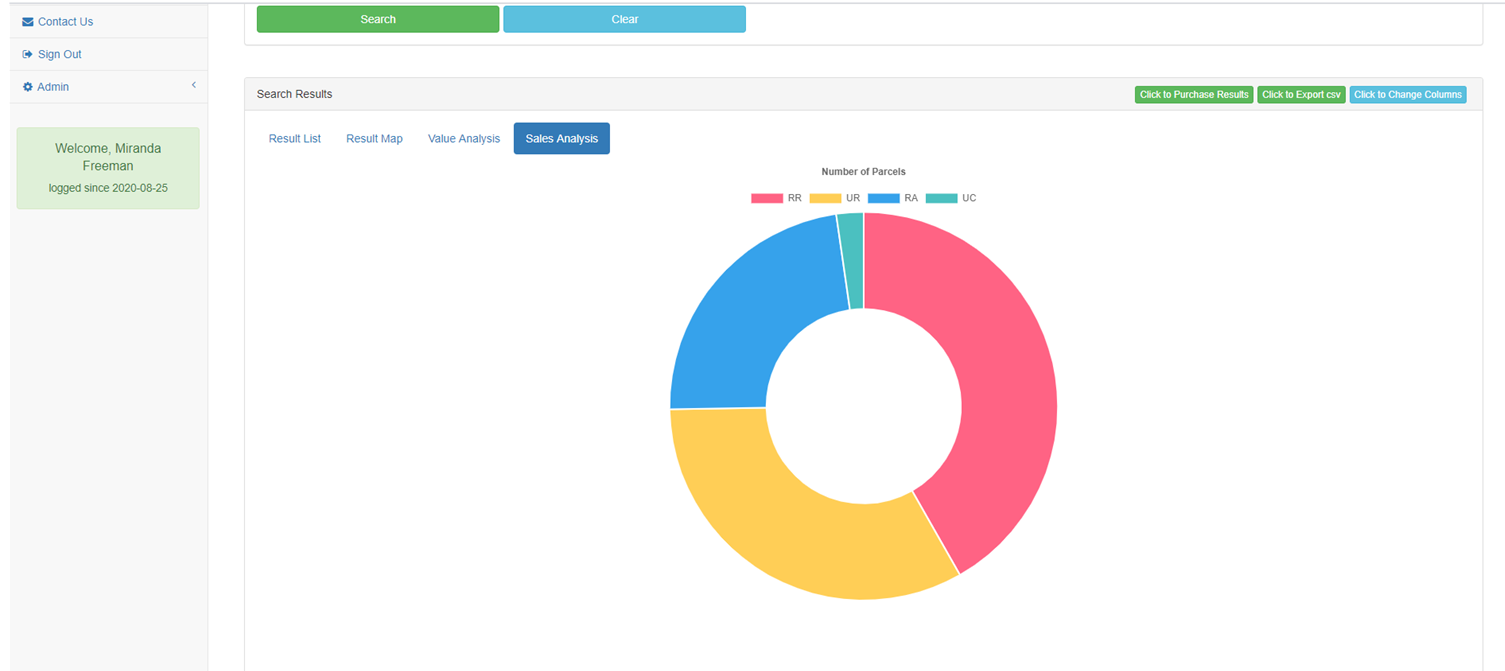1505x671 pixels.
Task: Open the Value Analysis tab
Action: (x=464, y=139)
